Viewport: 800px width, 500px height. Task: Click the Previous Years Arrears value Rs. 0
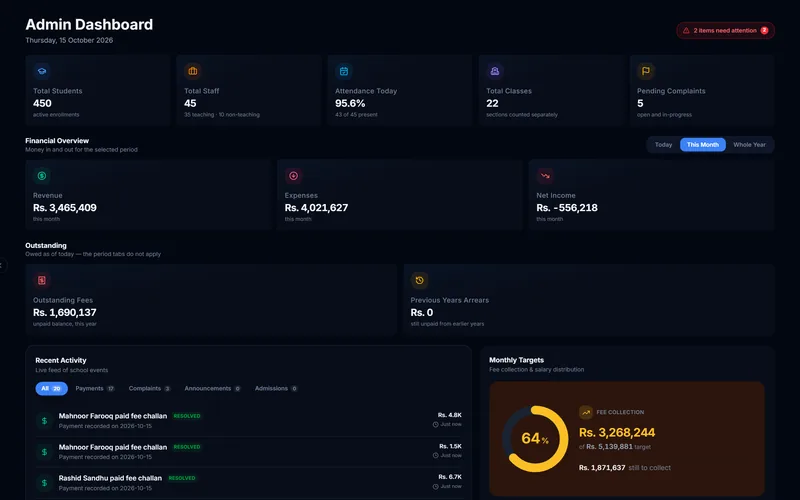click(x=422, y=313)
